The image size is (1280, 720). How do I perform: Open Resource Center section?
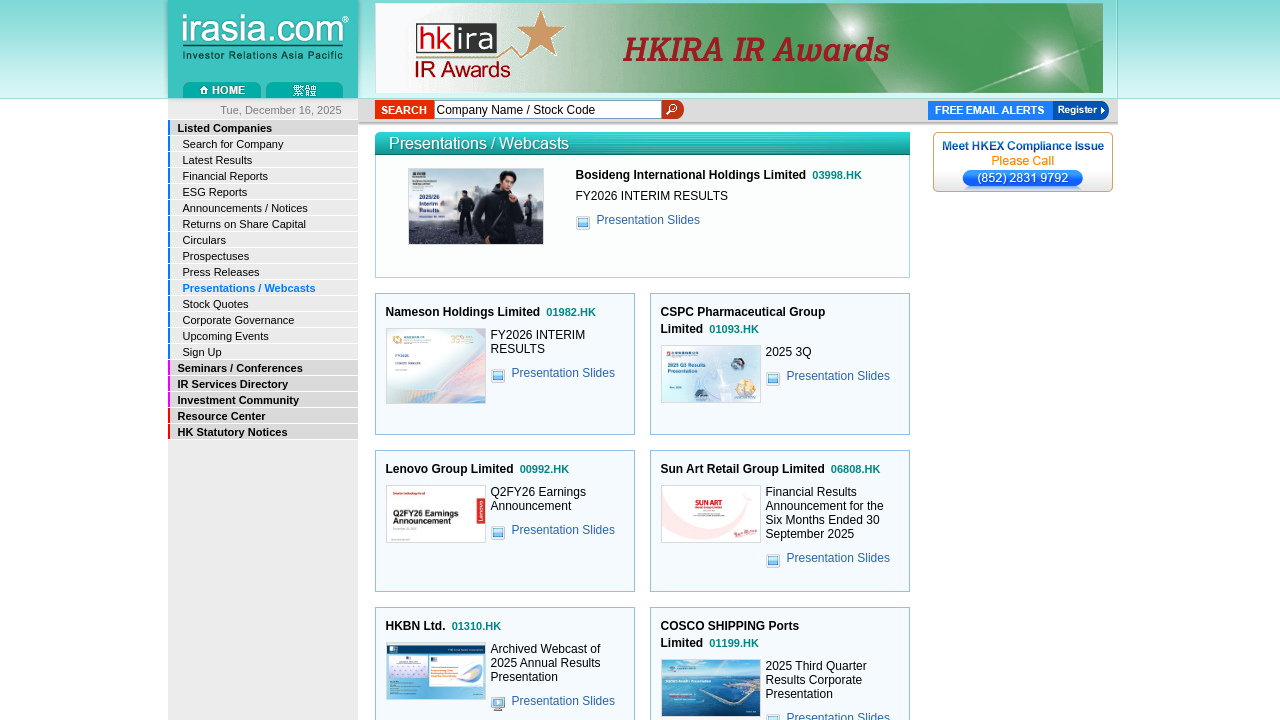click(x=263, y=416)
